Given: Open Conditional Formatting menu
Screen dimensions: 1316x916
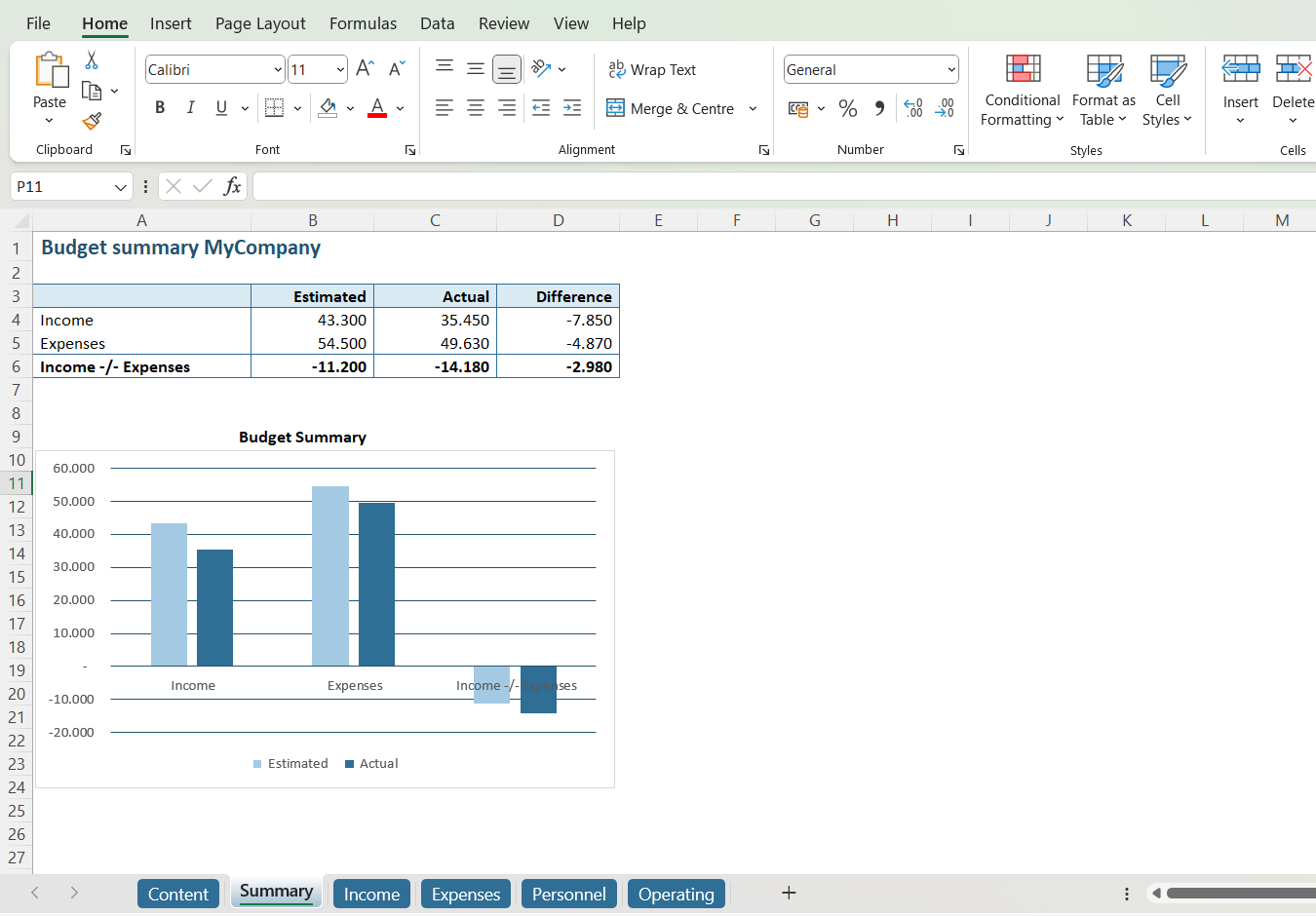Looking at the screenshot, I should pyautogui.click(x=1023, y=92).
